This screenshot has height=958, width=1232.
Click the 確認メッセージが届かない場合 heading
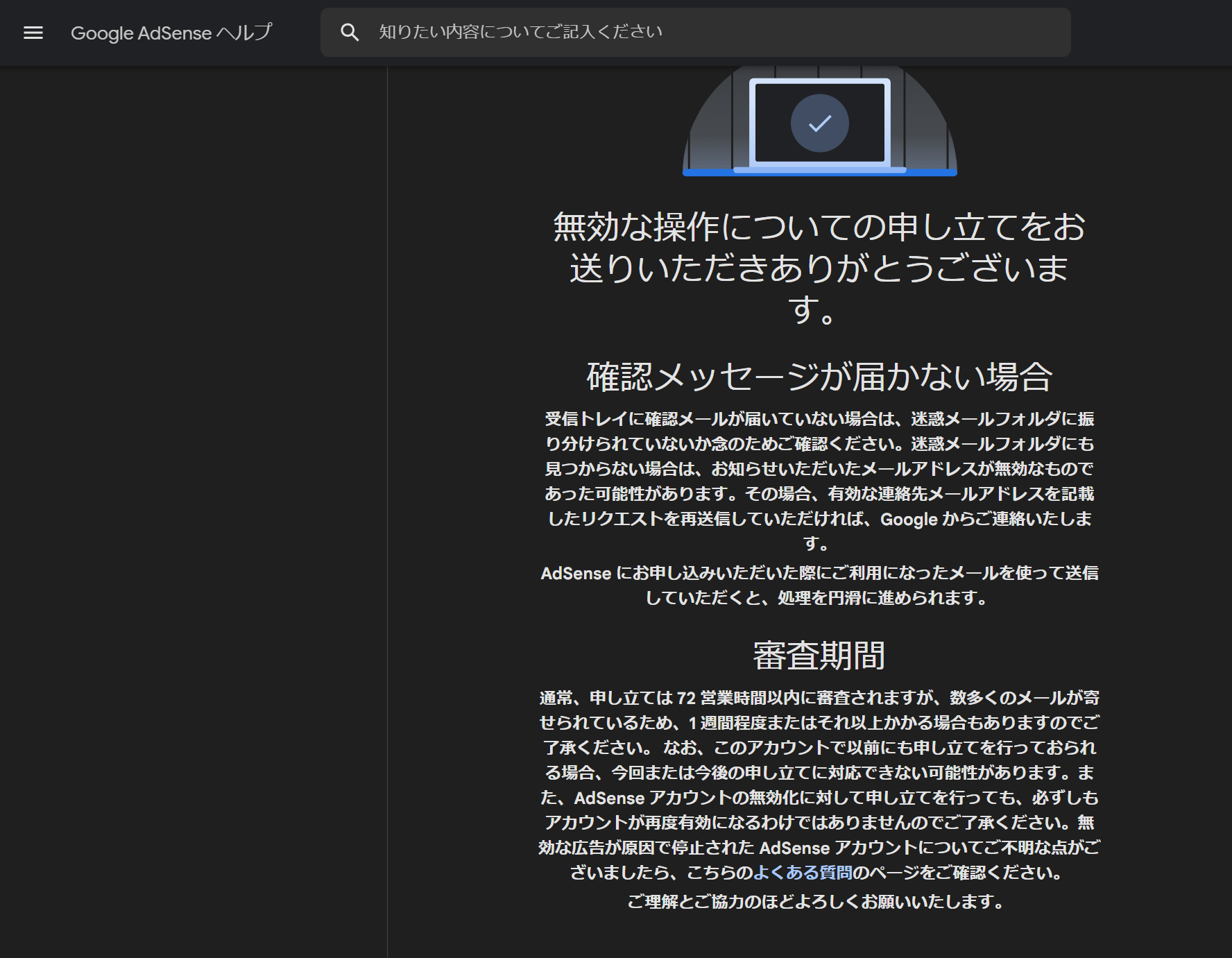(821, 376)
